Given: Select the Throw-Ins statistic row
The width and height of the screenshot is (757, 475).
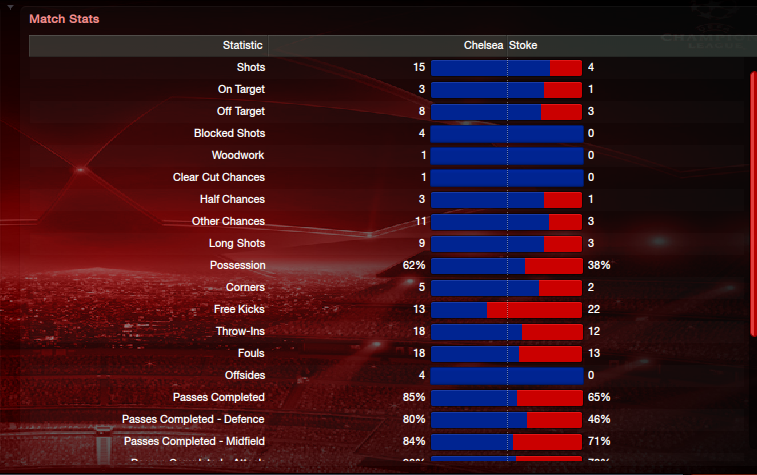Looking at the screenshot, I should point(389,332).
